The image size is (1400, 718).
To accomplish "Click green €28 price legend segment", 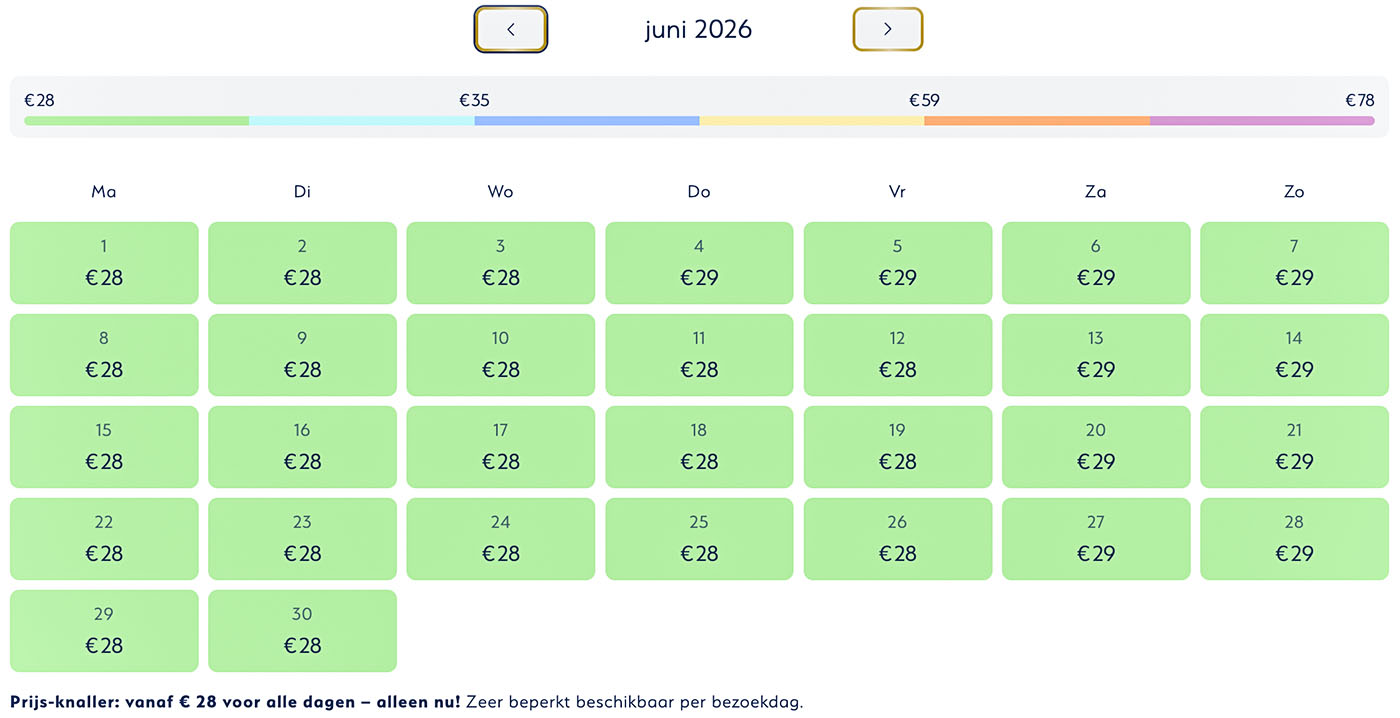I will pos(136,121).
